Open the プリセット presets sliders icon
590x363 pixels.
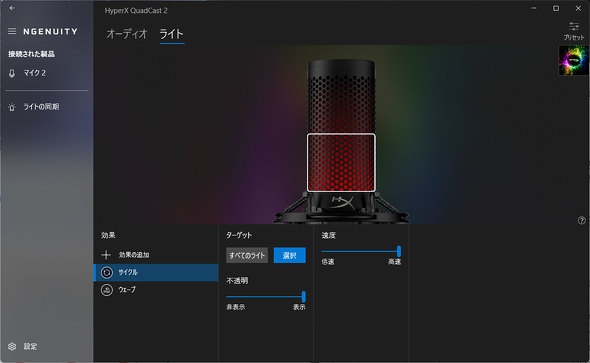pyautogui.click(x=574, y=26)
